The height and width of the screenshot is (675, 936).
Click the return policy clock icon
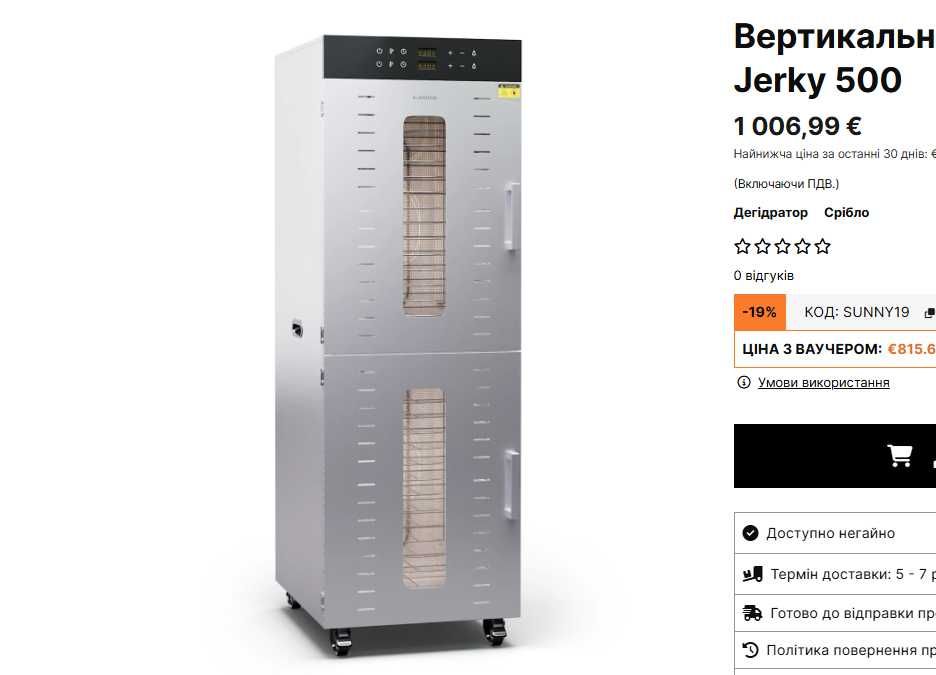(x=751, y=650)
